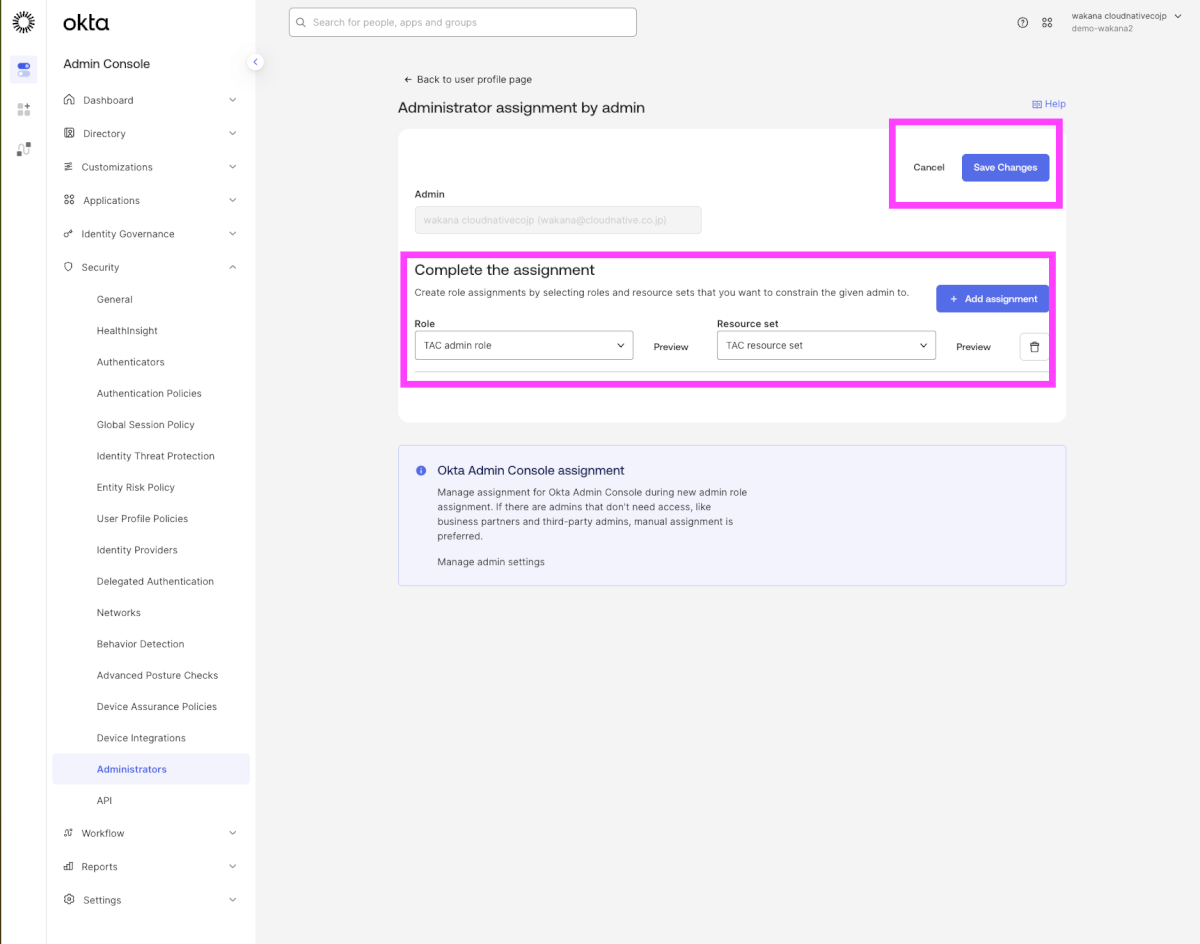Go to Authenticators in Security menu

pos(130,362)
